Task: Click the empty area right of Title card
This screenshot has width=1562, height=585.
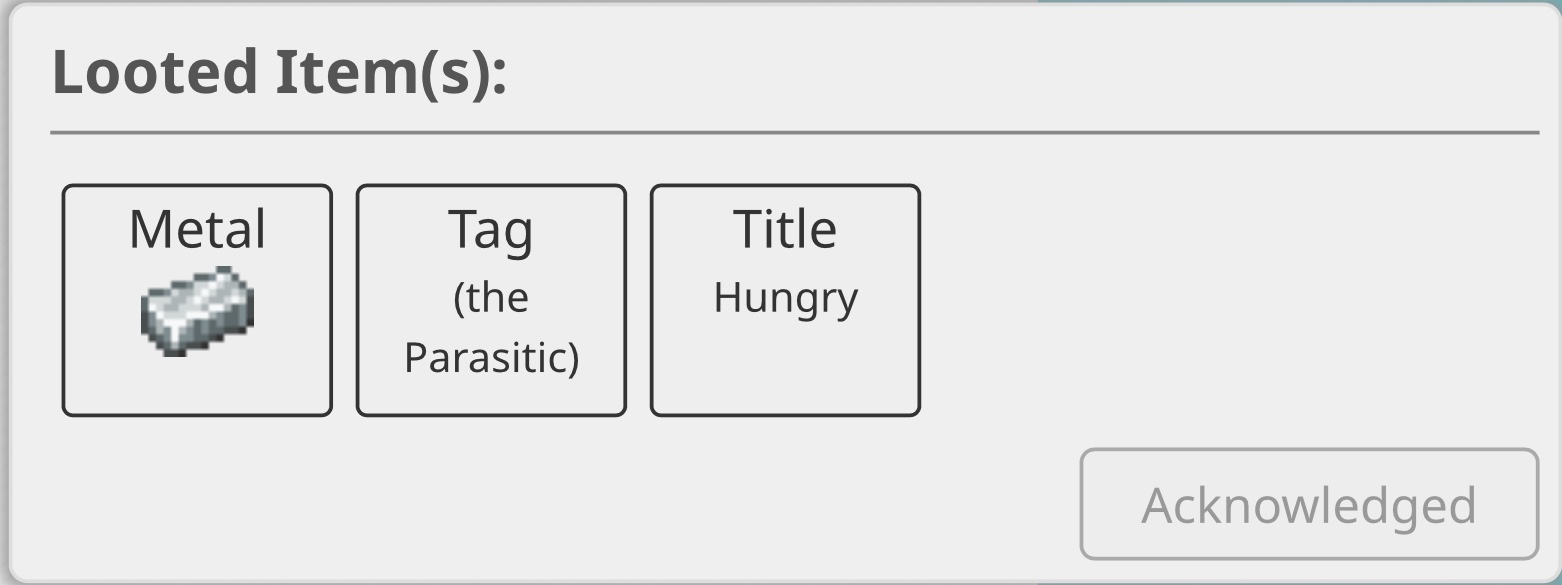Action: coord(1200,300)
